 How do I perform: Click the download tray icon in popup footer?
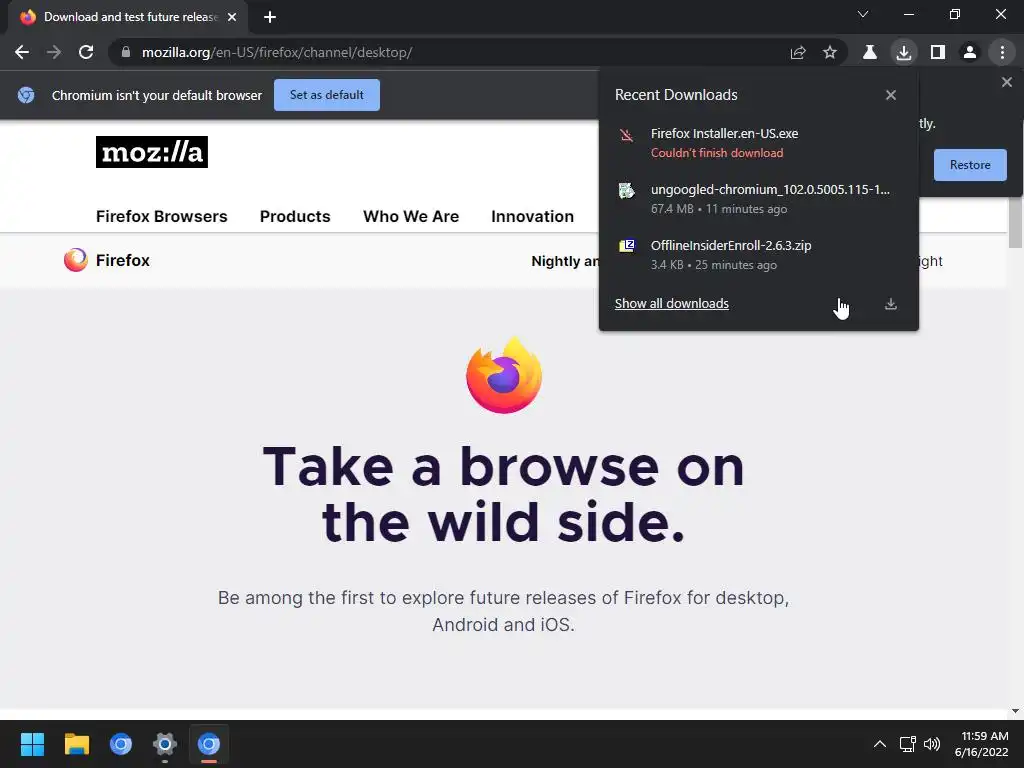click(x=891, y=304)
